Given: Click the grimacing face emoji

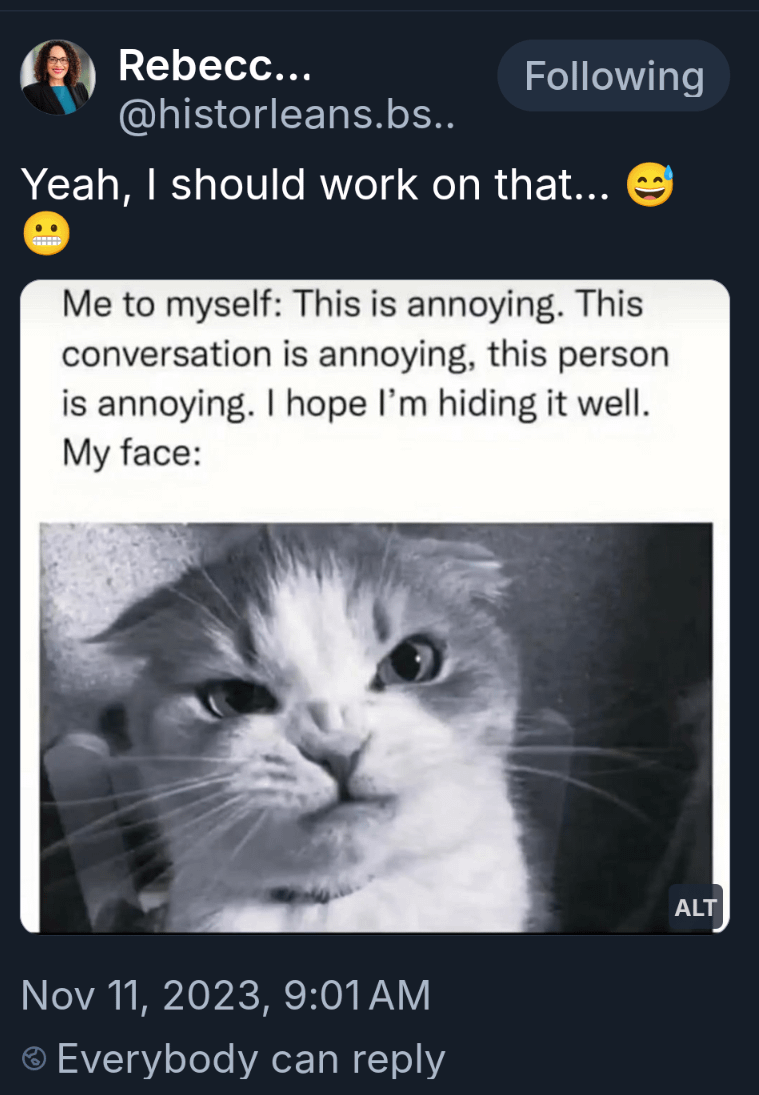Looking at the screenshot, I should (46, 234).
